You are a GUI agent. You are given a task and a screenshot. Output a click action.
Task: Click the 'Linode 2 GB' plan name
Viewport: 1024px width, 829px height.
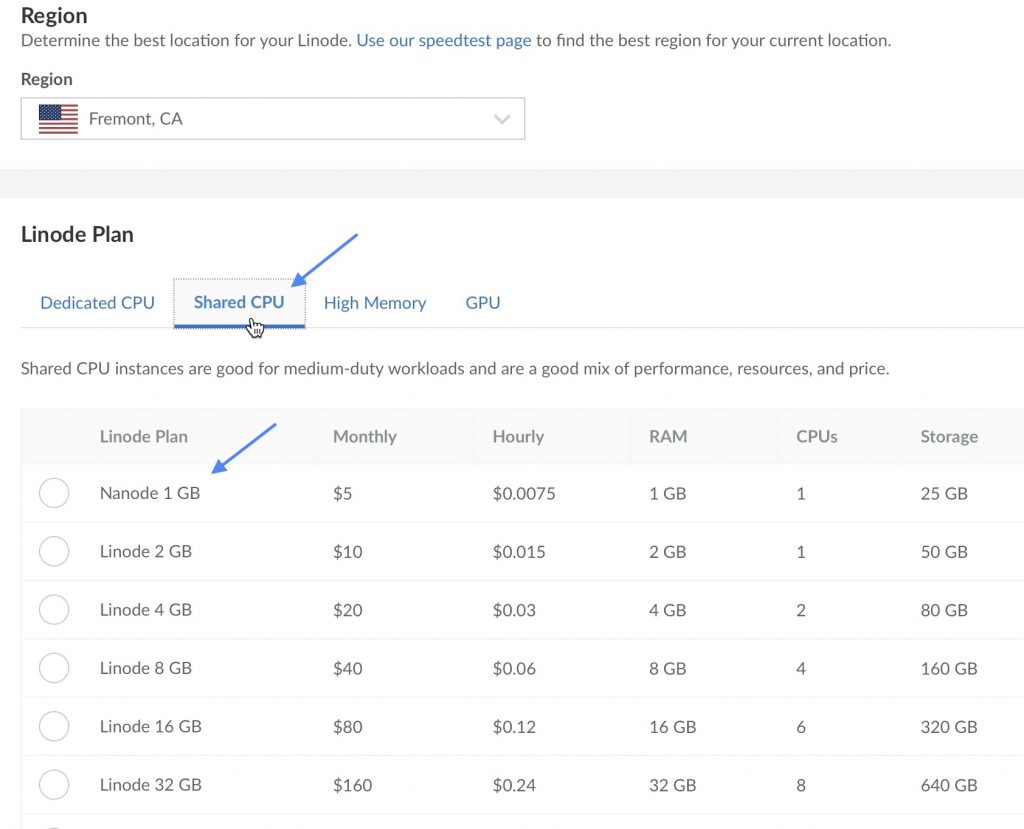[x=146, y=551]
